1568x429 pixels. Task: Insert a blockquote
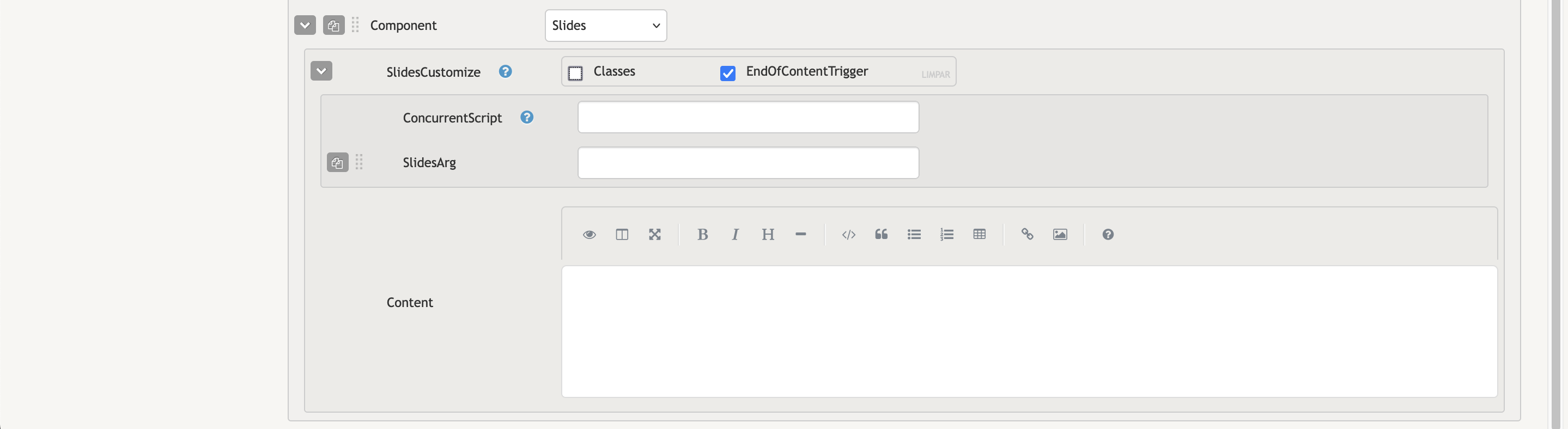tap(882, 234)
